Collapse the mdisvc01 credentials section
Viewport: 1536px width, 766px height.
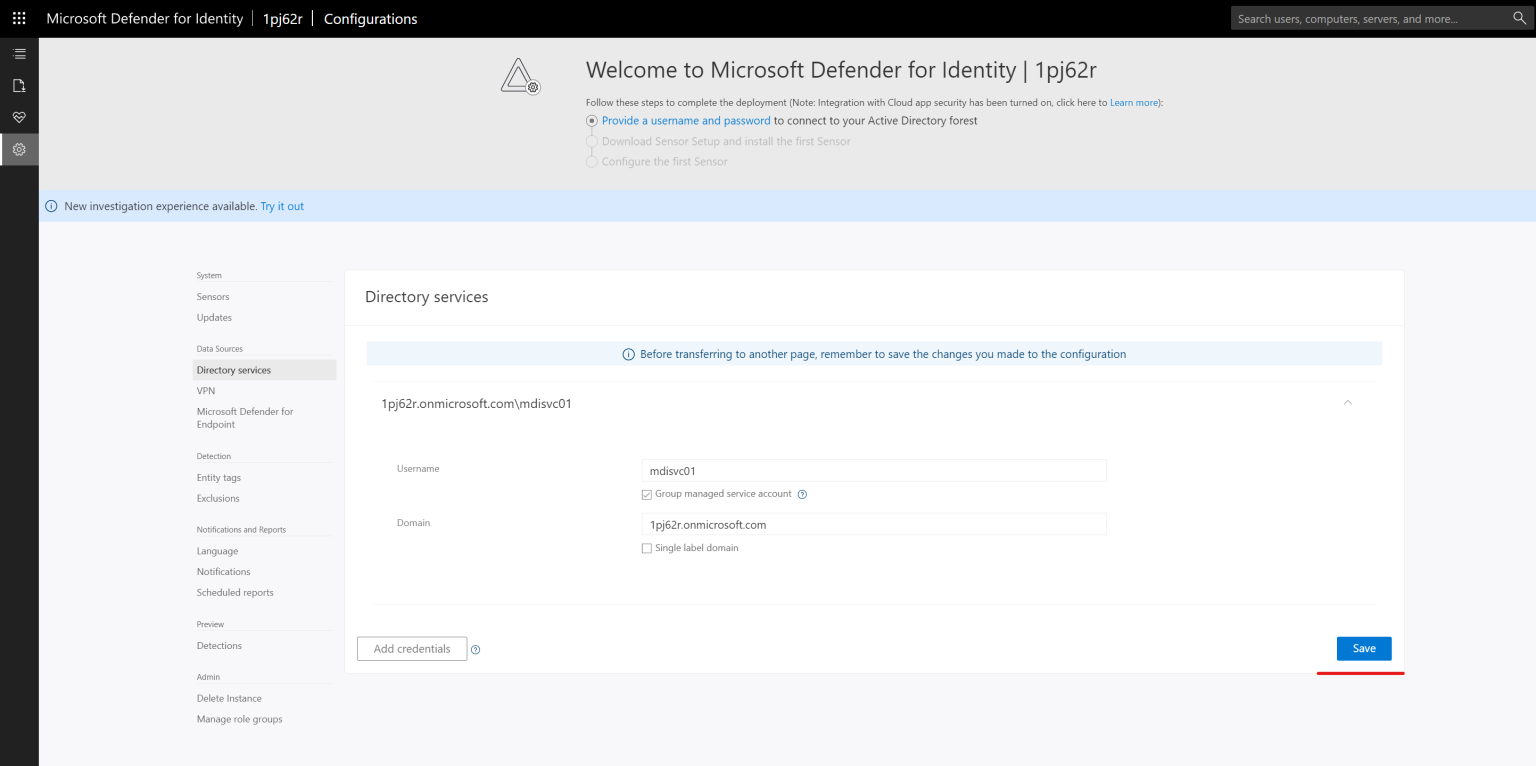[x=1347, y=401]
